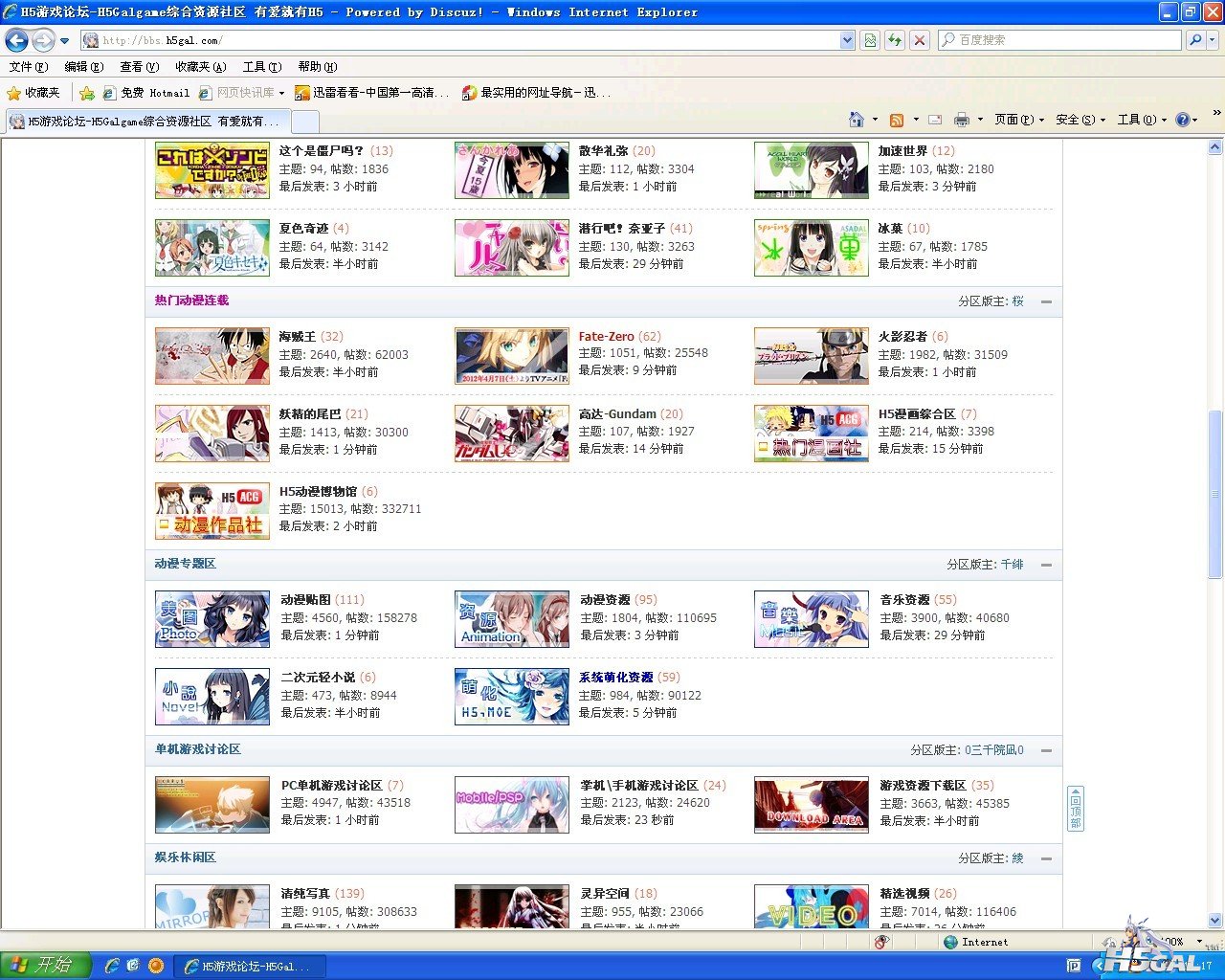Expand the 工具(O) command bar dropdown
1225x980 pixels.
(x=1142, y=120)
